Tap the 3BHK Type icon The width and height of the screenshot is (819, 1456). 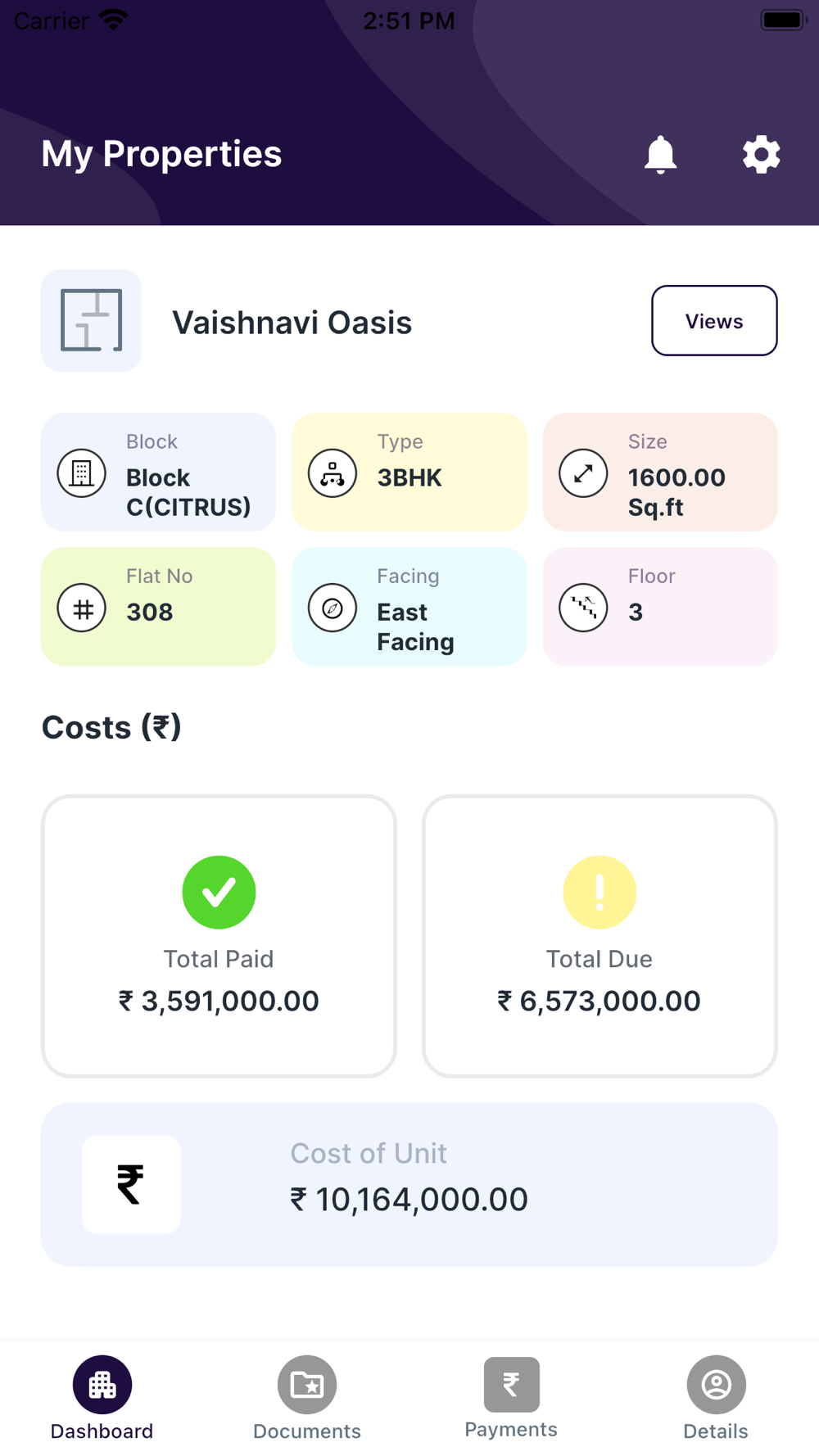[x=333, y=473]
